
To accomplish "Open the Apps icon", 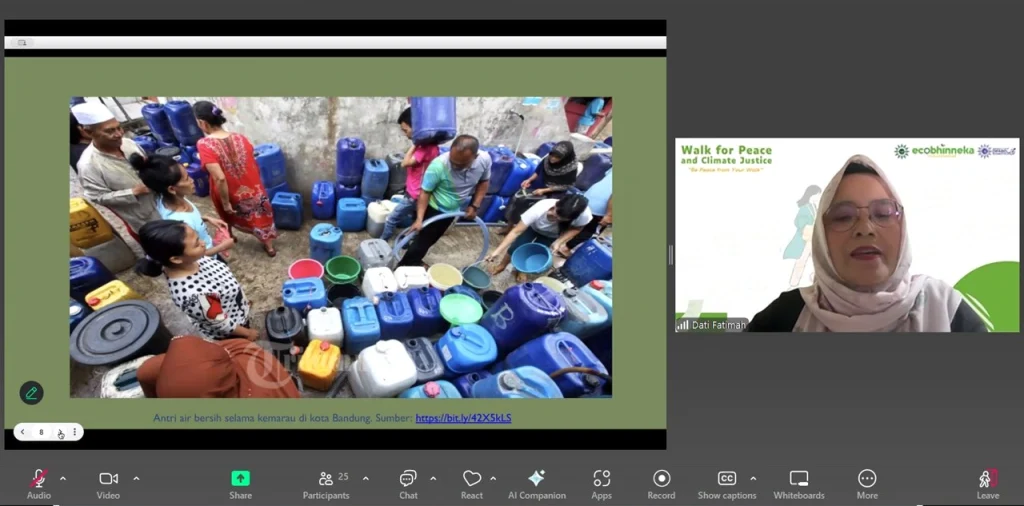I will click(x=601, y=480).
